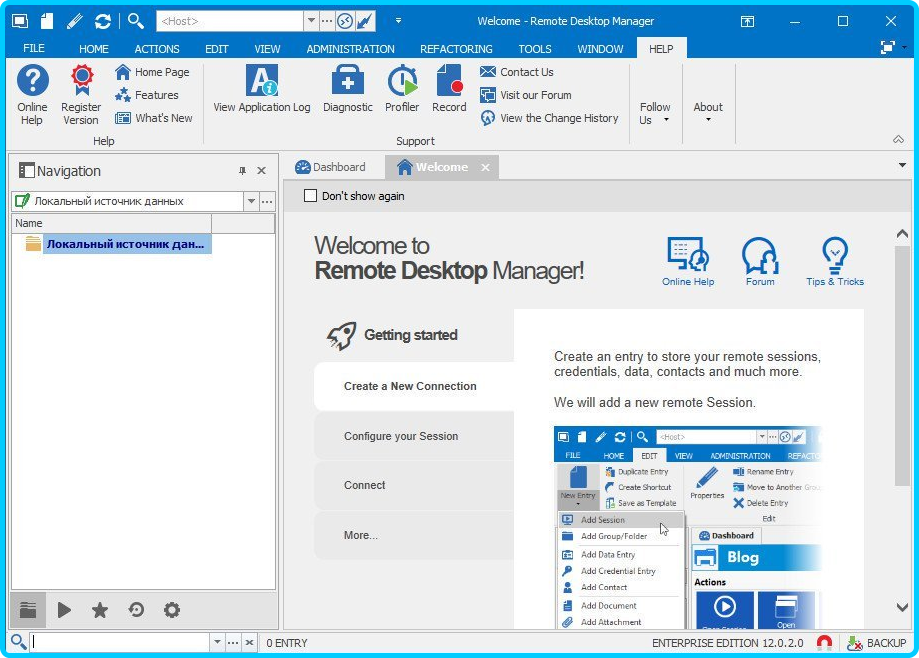Open the TOOLS ribbon tab

pos(535,49)
